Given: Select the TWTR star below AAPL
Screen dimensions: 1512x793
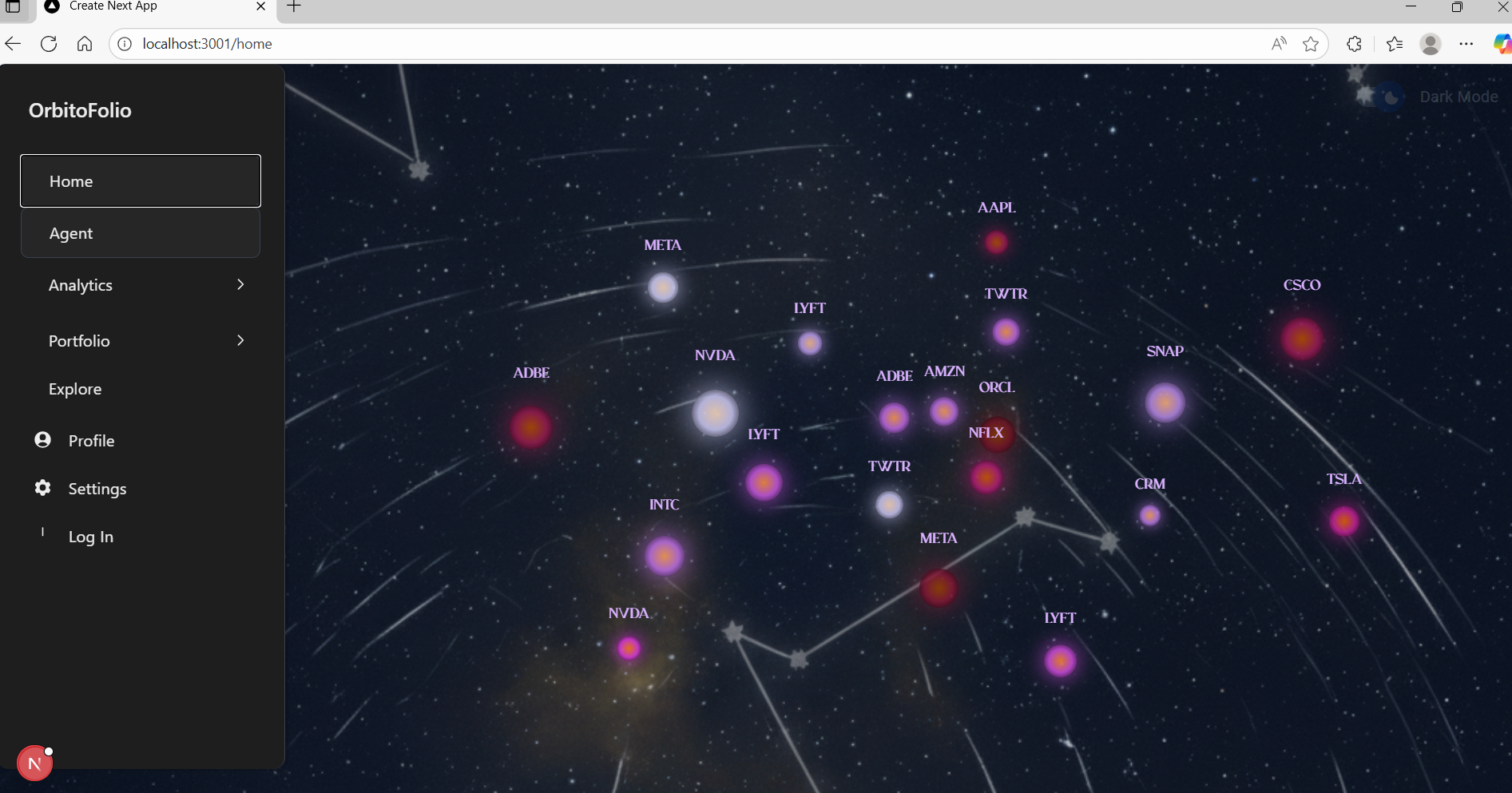Looking at the screenshot, I should point(1006,331).
